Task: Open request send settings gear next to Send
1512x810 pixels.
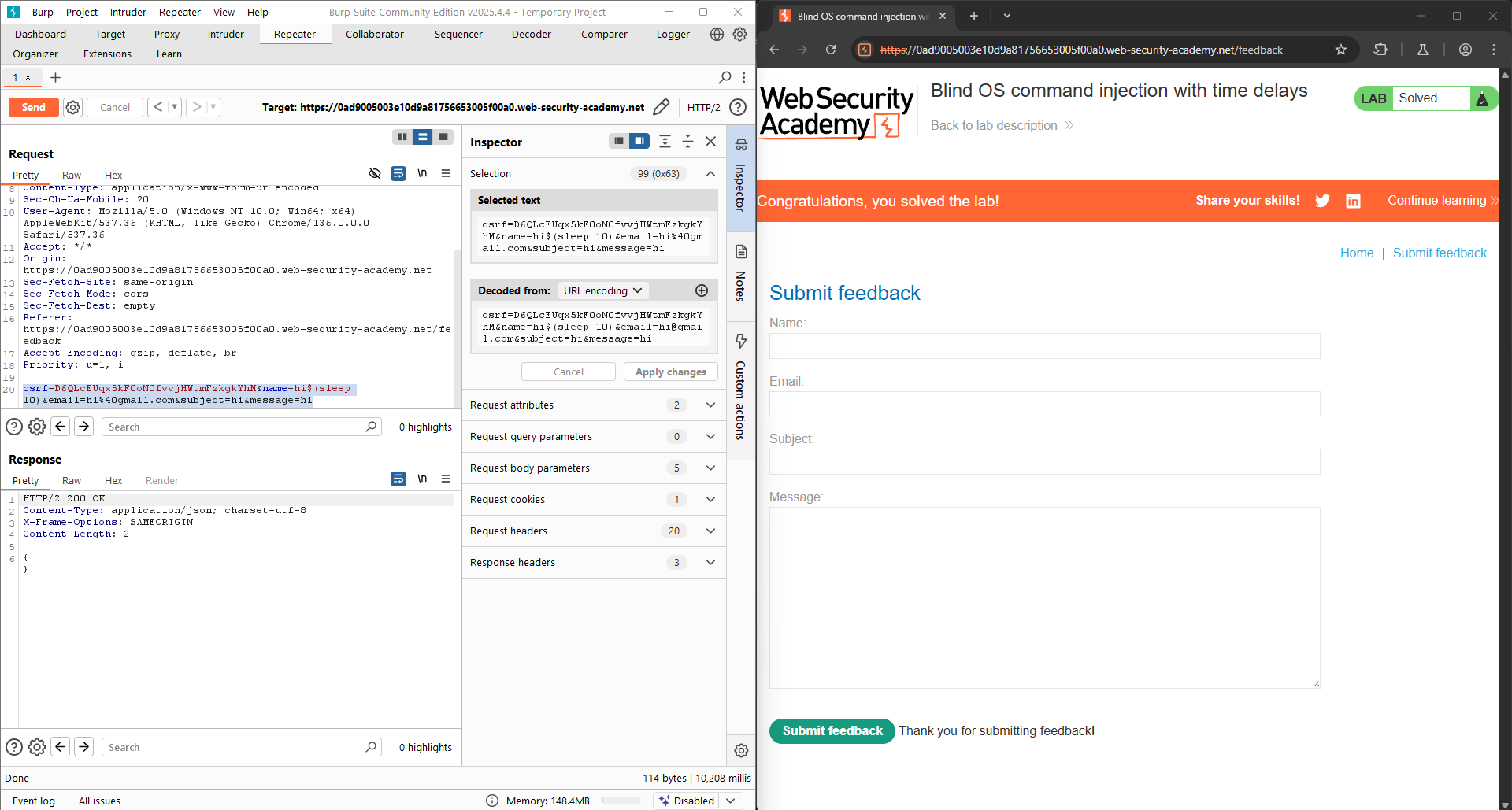Action: coord(72,107)
